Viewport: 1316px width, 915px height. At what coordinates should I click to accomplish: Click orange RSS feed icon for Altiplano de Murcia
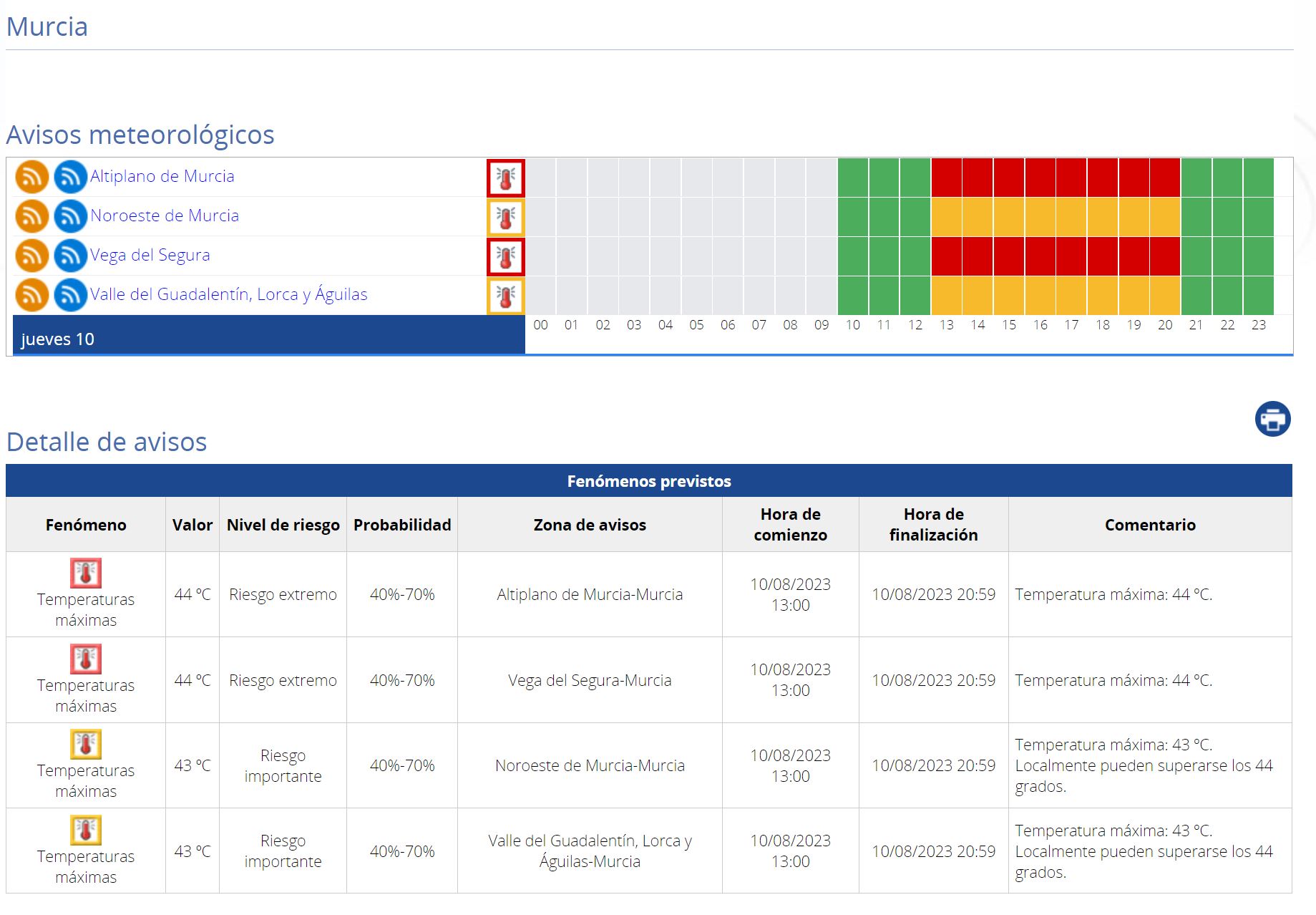pyautogui.click(x=32, y=177)
